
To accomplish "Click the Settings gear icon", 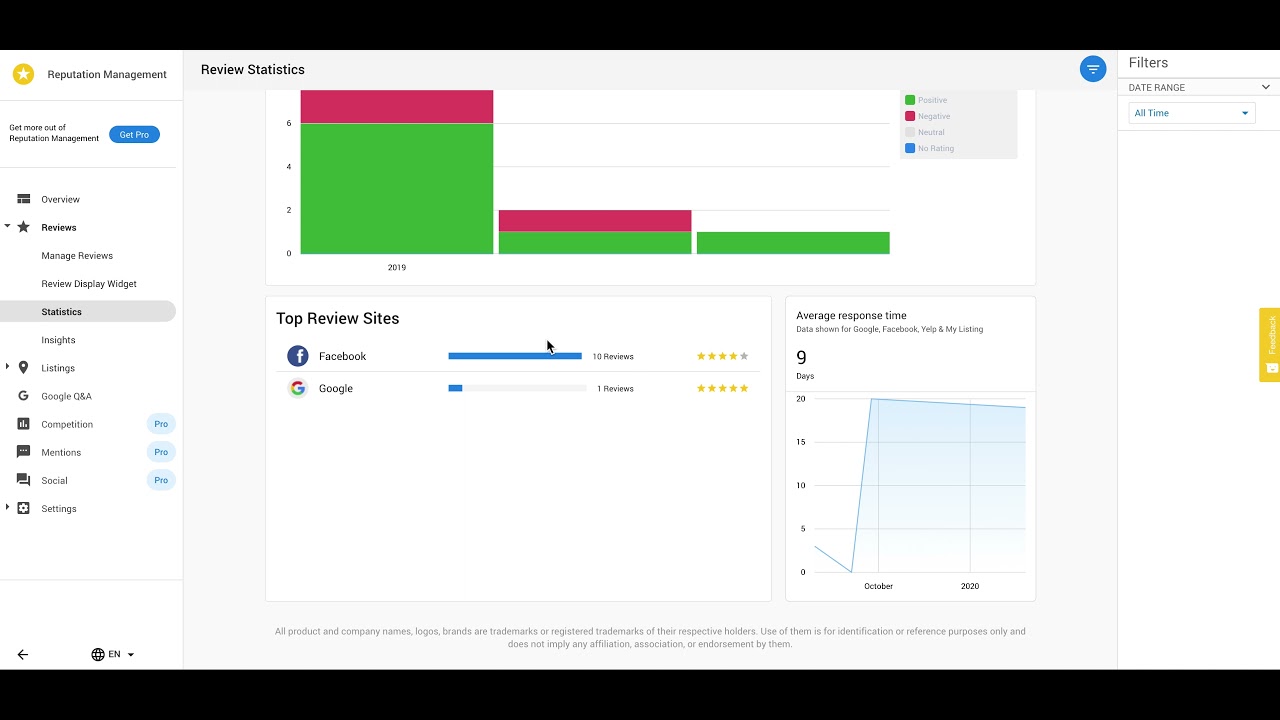I will click(24, 508).
